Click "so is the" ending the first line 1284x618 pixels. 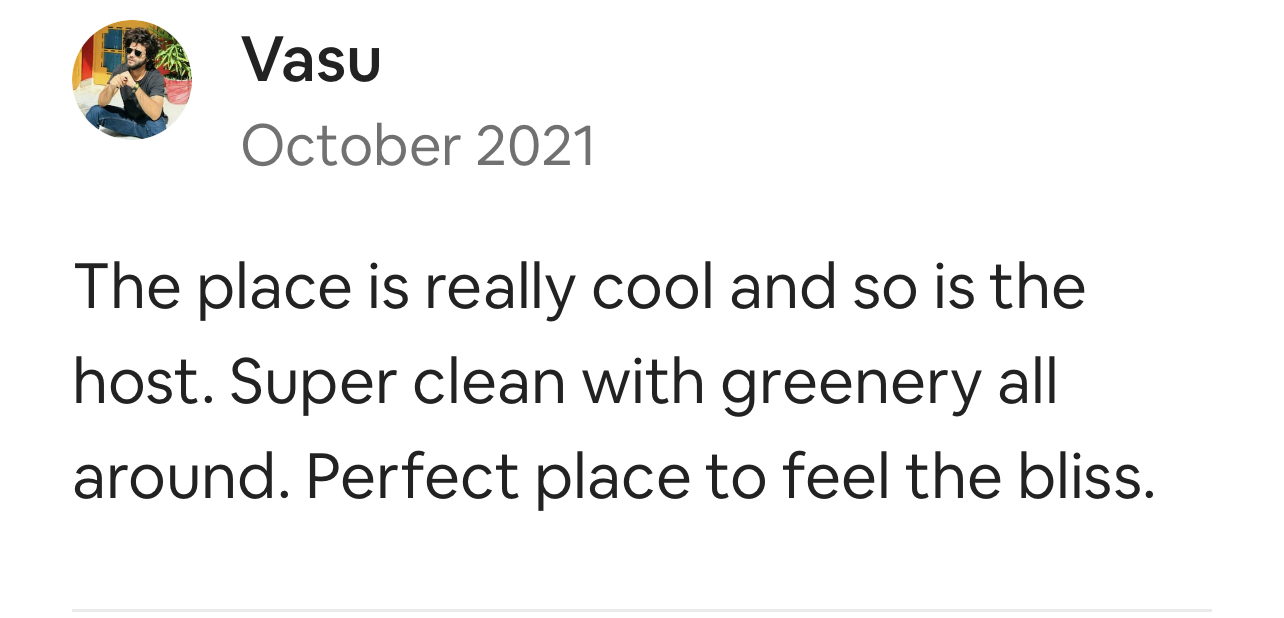(x=968, y=287)
